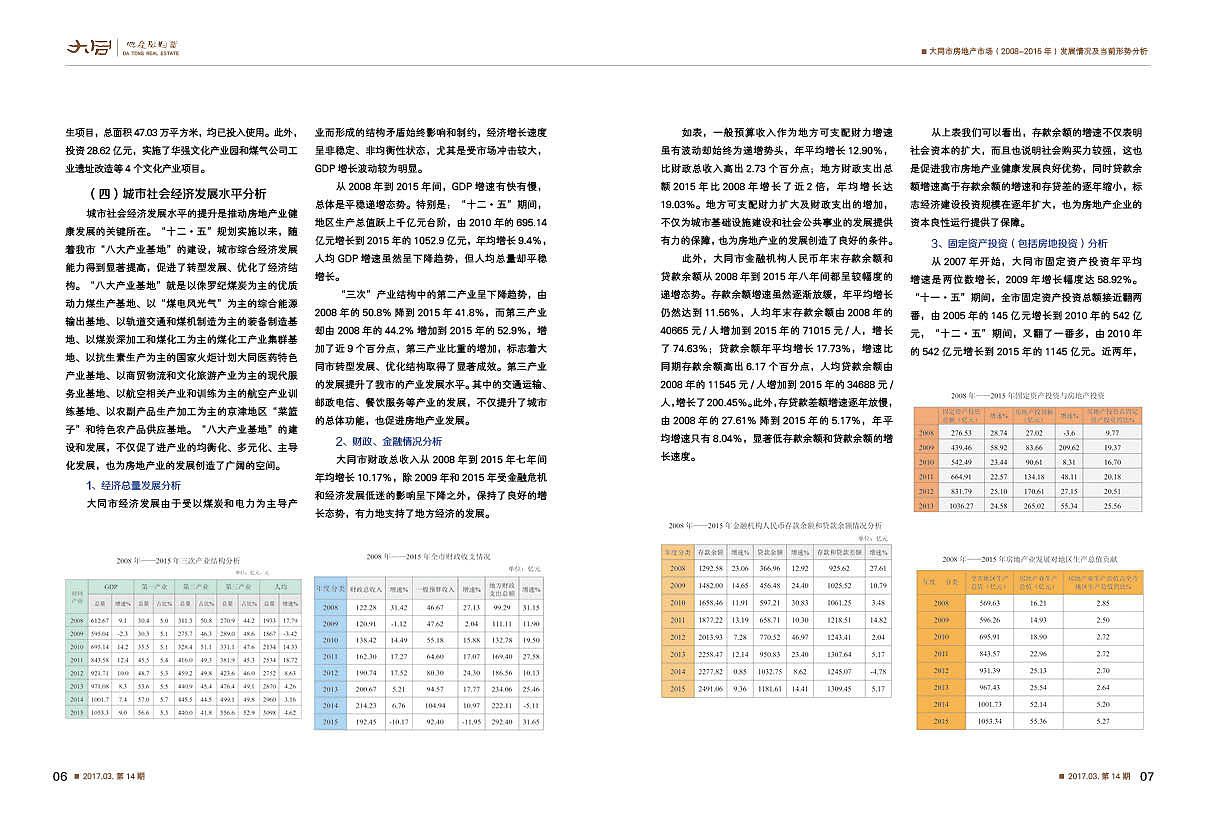Image resolution: width=1208 pixels, height=825 pixels.
Task: Click cell 1292.58 in deposit table
Action: (x=710, y=567)
